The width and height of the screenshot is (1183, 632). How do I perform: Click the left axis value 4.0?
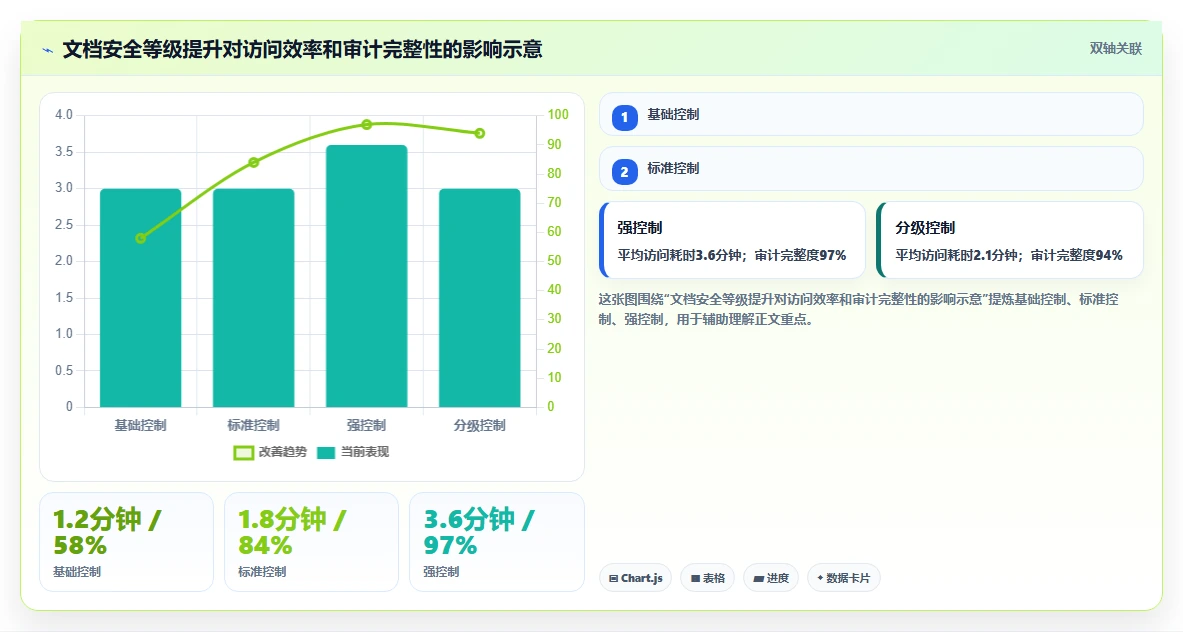pos(64,115)
